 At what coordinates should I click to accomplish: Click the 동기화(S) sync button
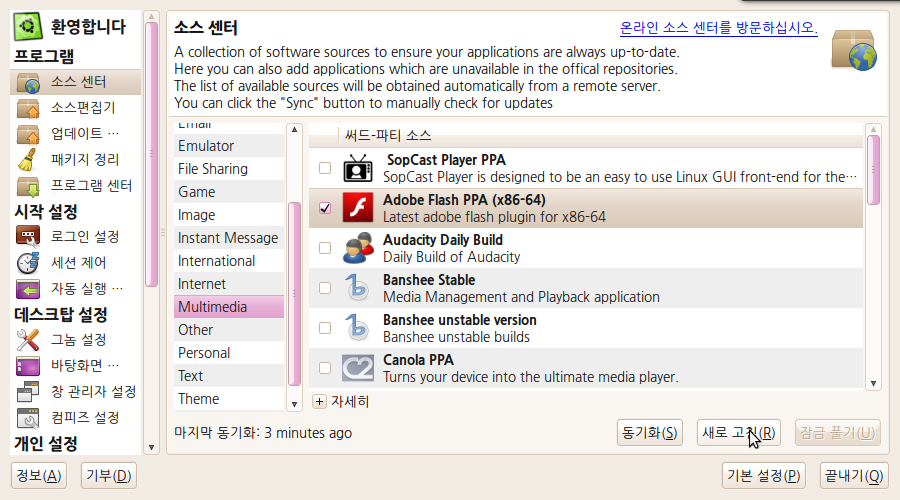pos(650,433)
